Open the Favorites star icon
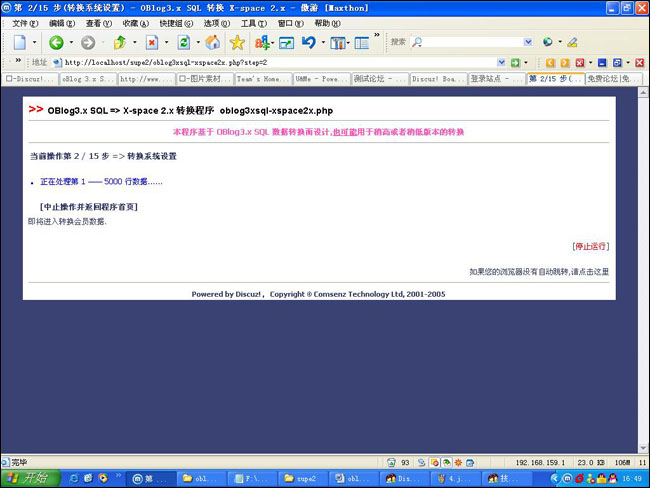 237,42
